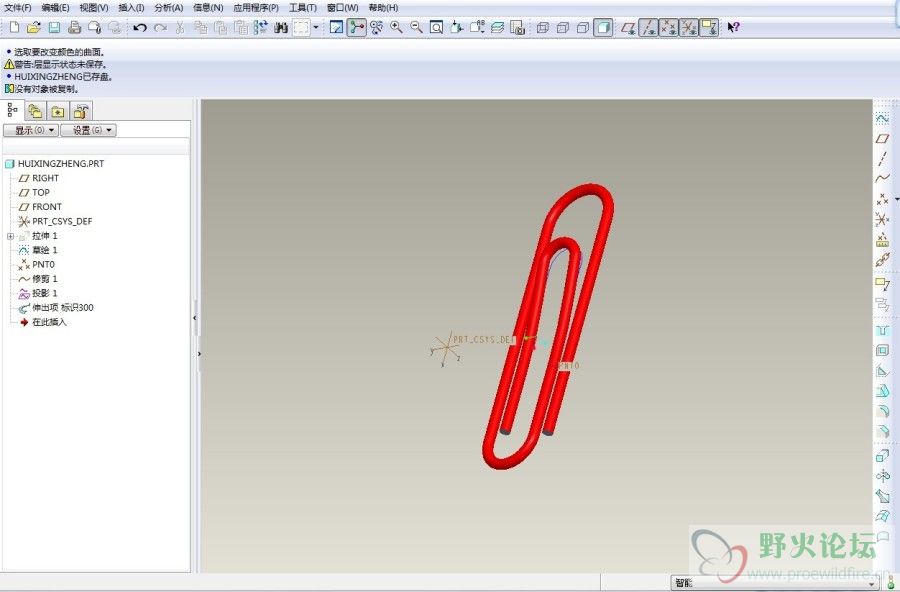Create a new file
The width and height of the screenshot is (900, 592).
coord(14,27)
